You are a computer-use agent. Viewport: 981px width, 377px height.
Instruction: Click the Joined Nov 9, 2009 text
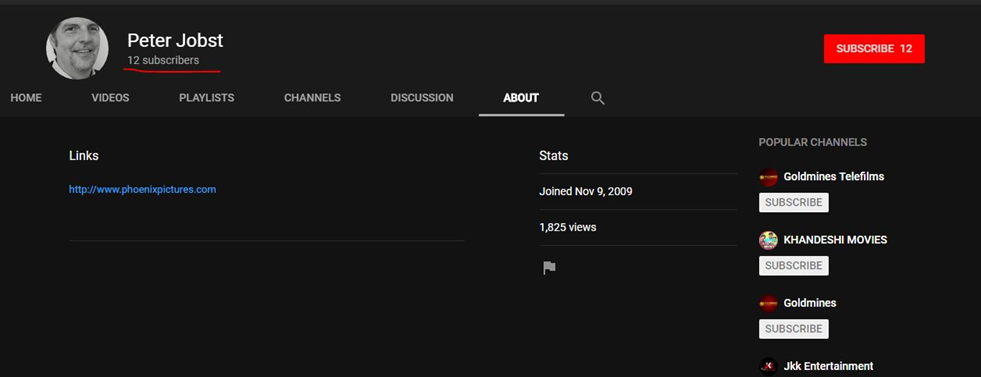[x=586, y=191]
